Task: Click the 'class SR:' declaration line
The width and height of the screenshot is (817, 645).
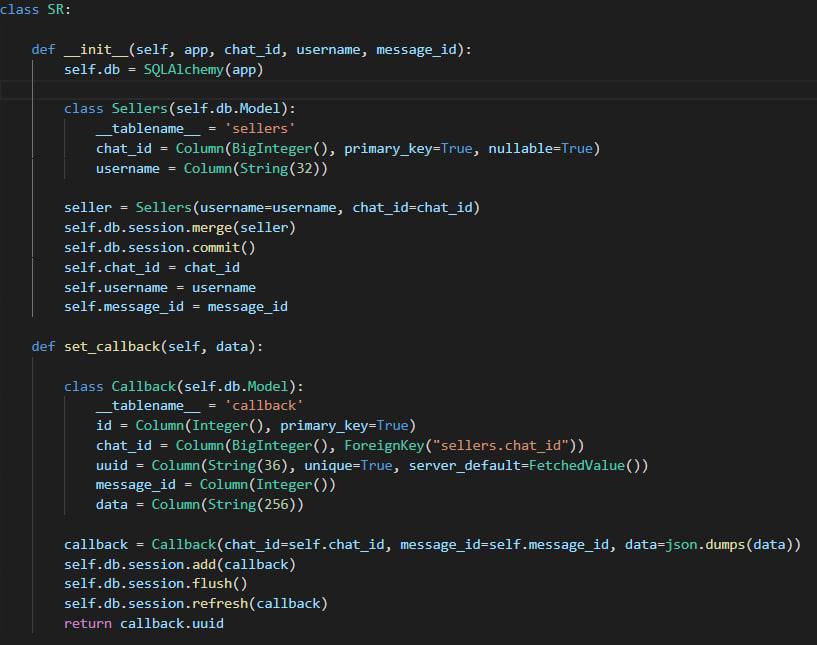Action: 35,10
